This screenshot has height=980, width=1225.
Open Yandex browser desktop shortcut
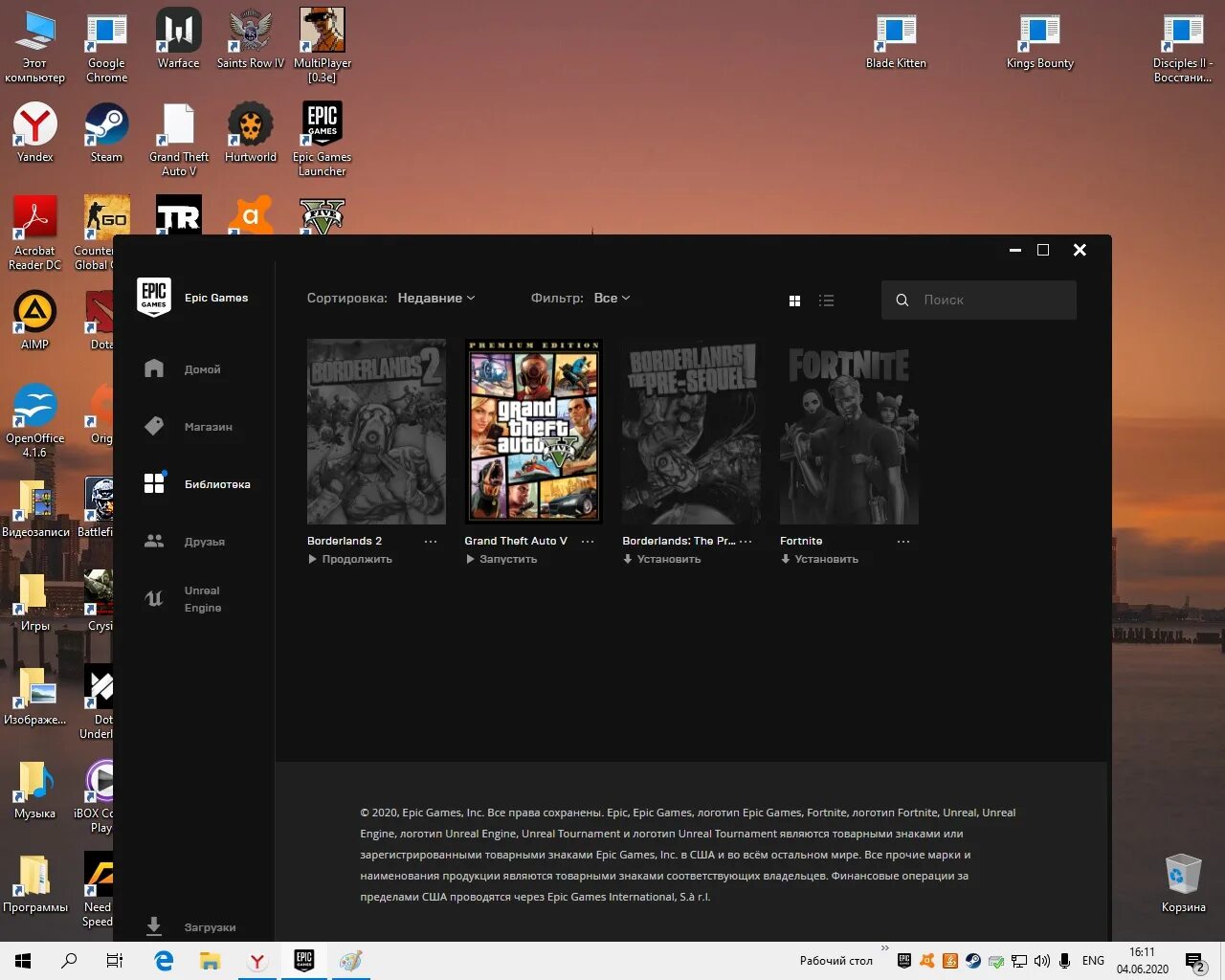[35, 132]
